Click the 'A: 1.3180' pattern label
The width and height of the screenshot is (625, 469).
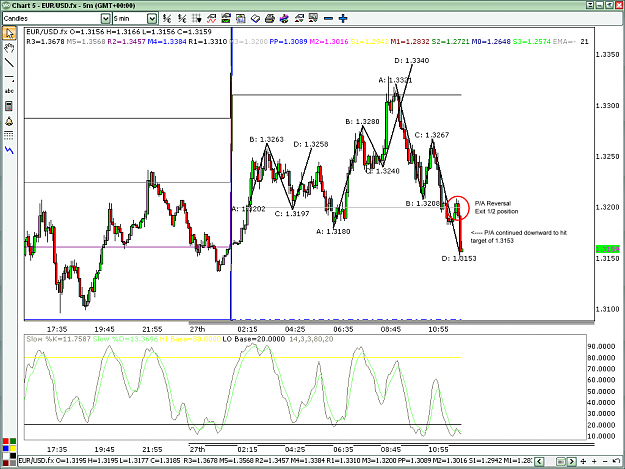333,232
